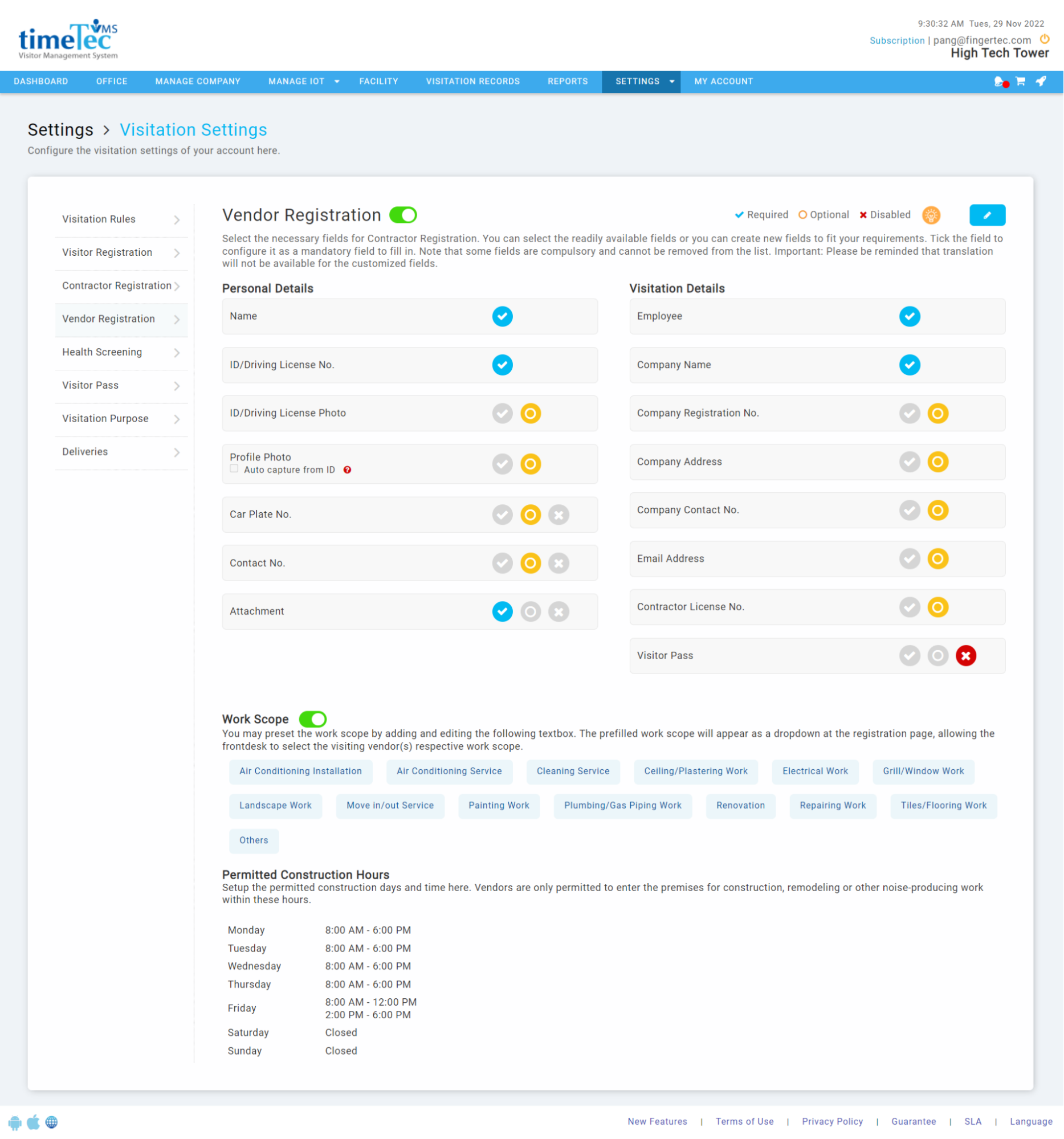Viewport: 1064px width, 1139px height.
Task: Check Auto capture from ID checkbox
Action: [x=234, y=469]
